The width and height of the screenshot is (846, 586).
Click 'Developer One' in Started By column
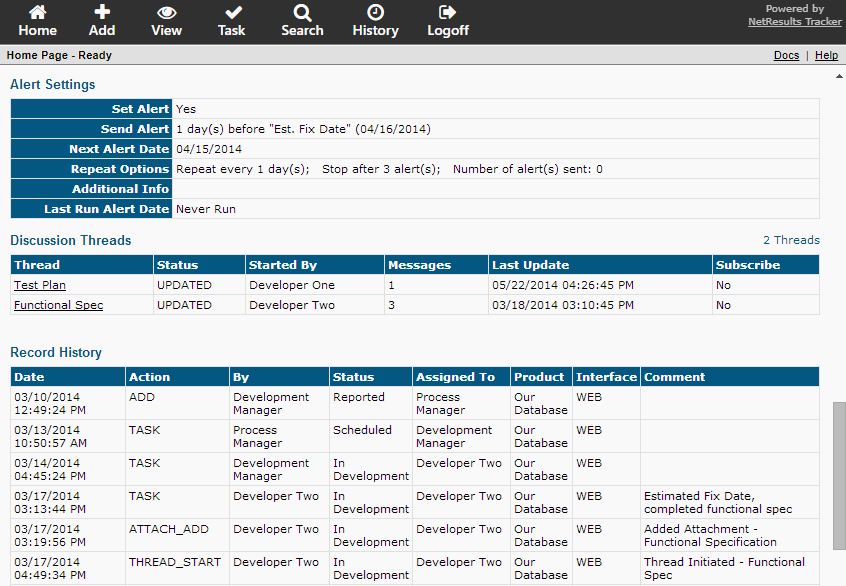click(x=292, y=285)
